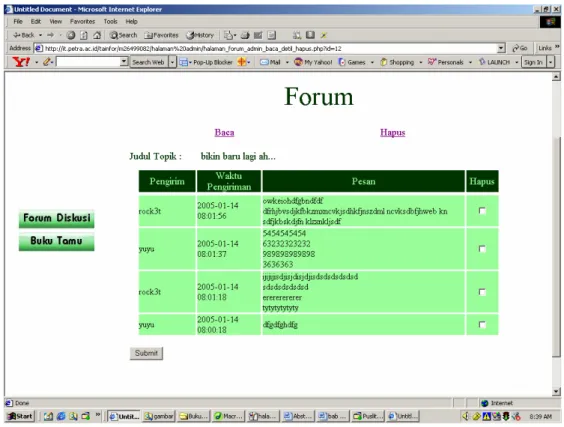This screenshot has width=564, height=427.
Task: Open the Search Web dropdown arrow
Action: 172,62
